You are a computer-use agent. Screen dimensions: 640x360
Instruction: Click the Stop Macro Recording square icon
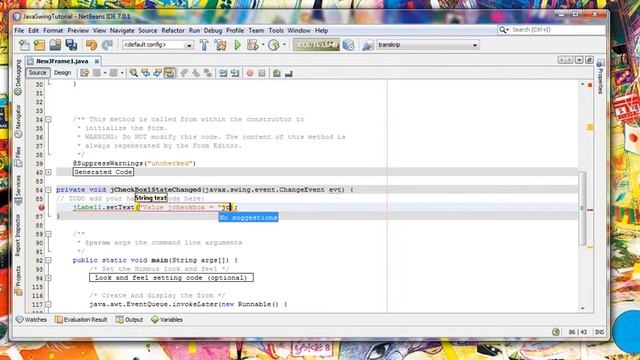(262, 73)
